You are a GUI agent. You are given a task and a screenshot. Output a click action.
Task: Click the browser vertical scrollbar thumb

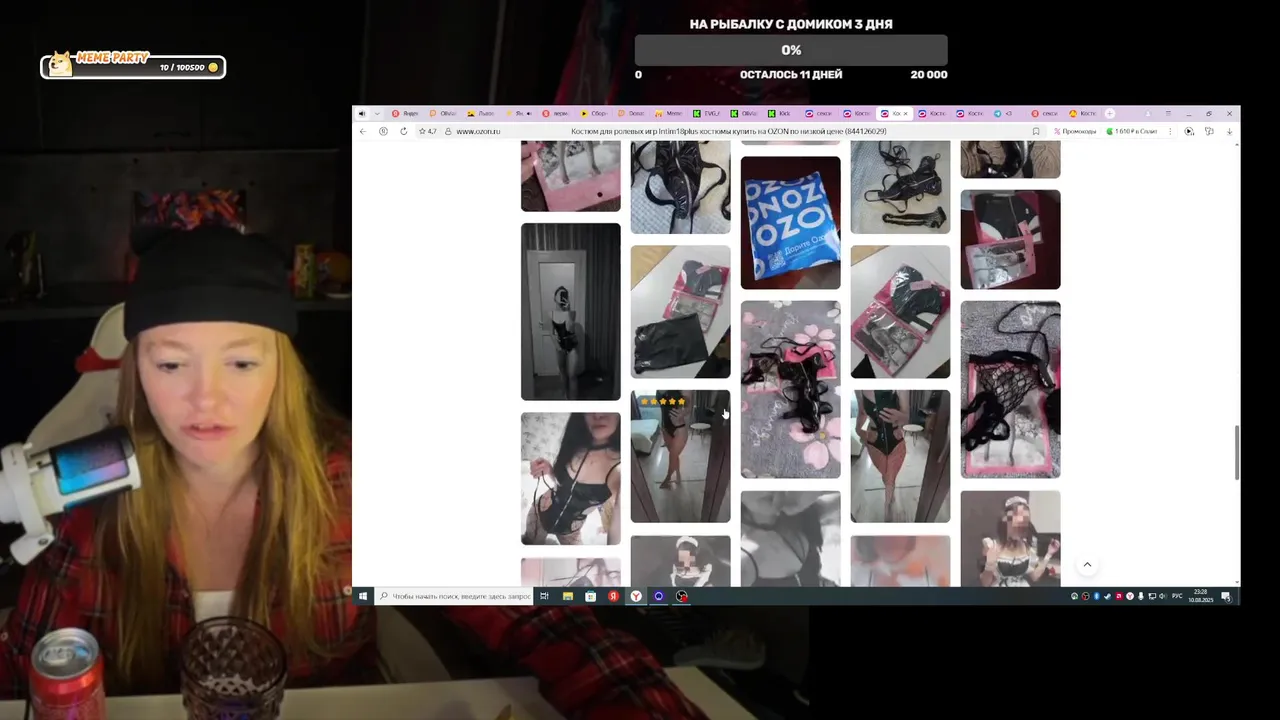click(1237, 452)
